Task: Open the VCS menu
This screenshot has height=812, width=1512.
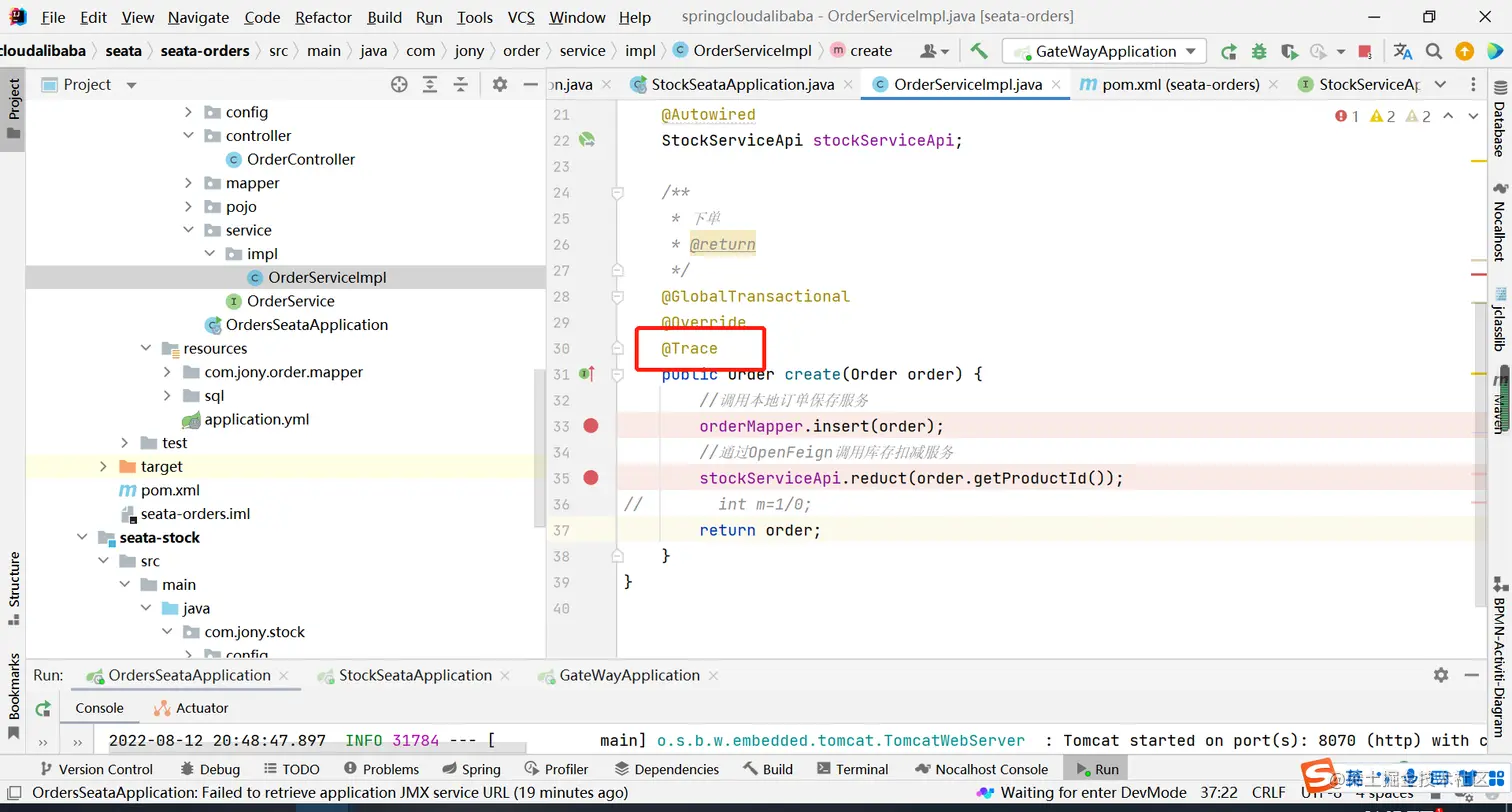Action: (521, 17)
